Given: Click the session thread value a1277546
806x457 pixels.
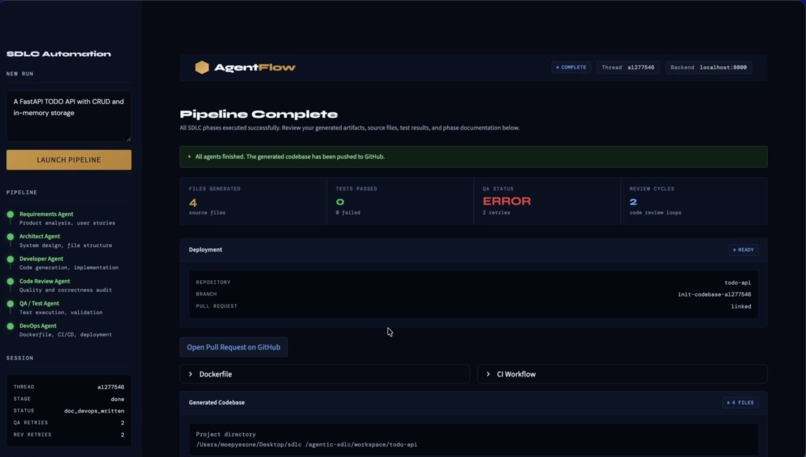Looking at the screenshot, I should click(x=111, y=387).
